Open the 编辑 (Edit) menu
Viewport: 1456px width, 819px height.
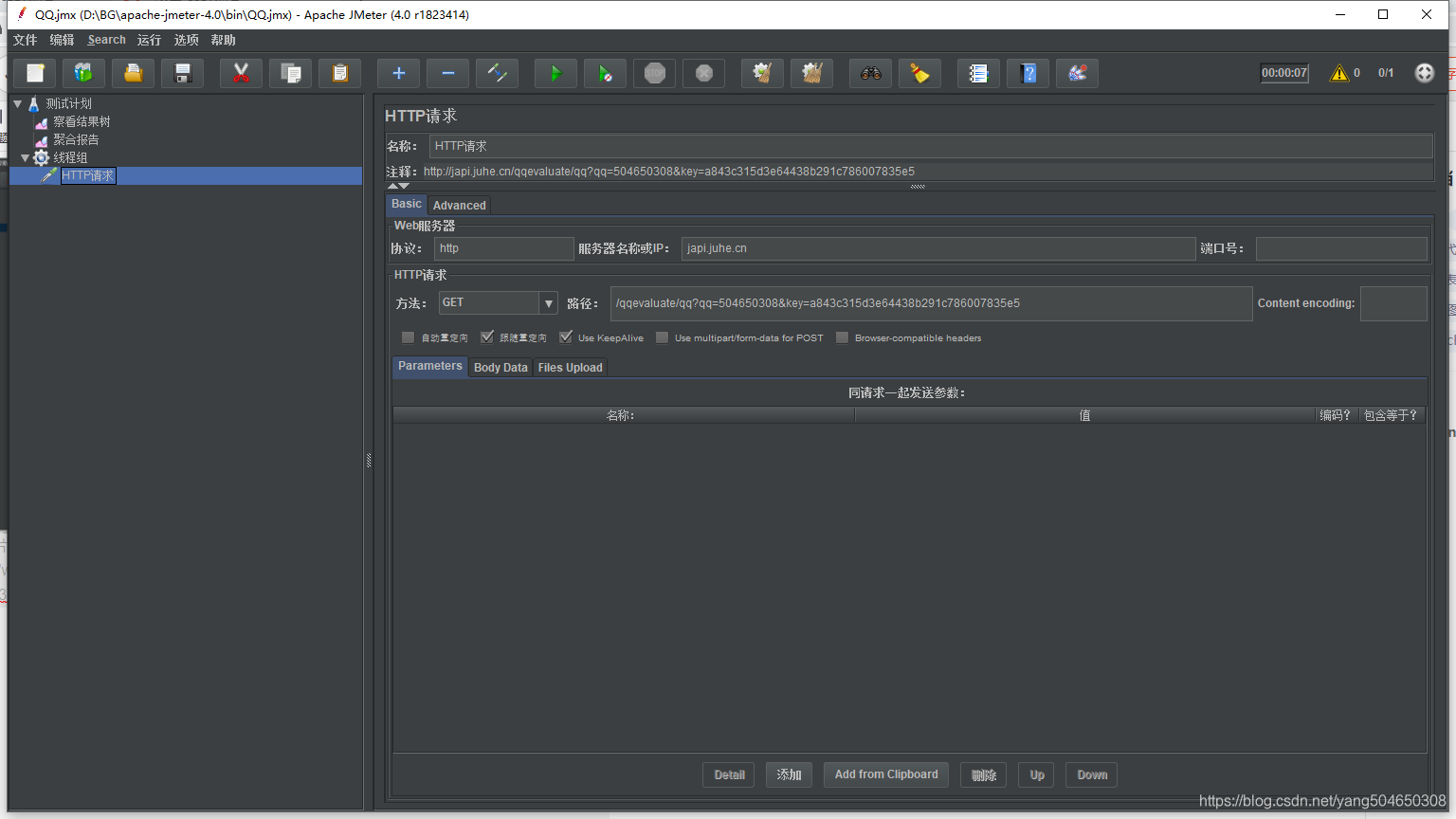(62, 40)
